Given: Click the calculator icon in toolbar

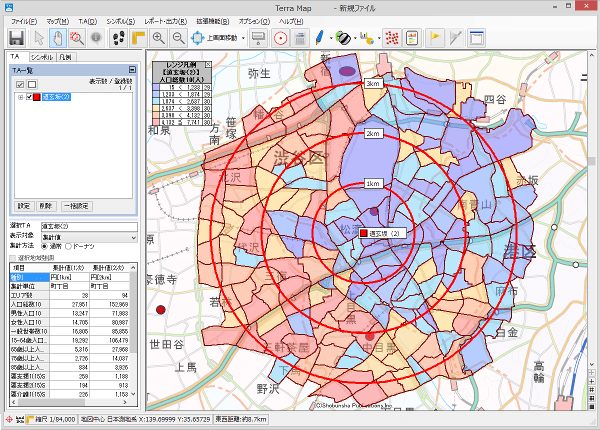Looking at the screenshot, I should 300,38.
